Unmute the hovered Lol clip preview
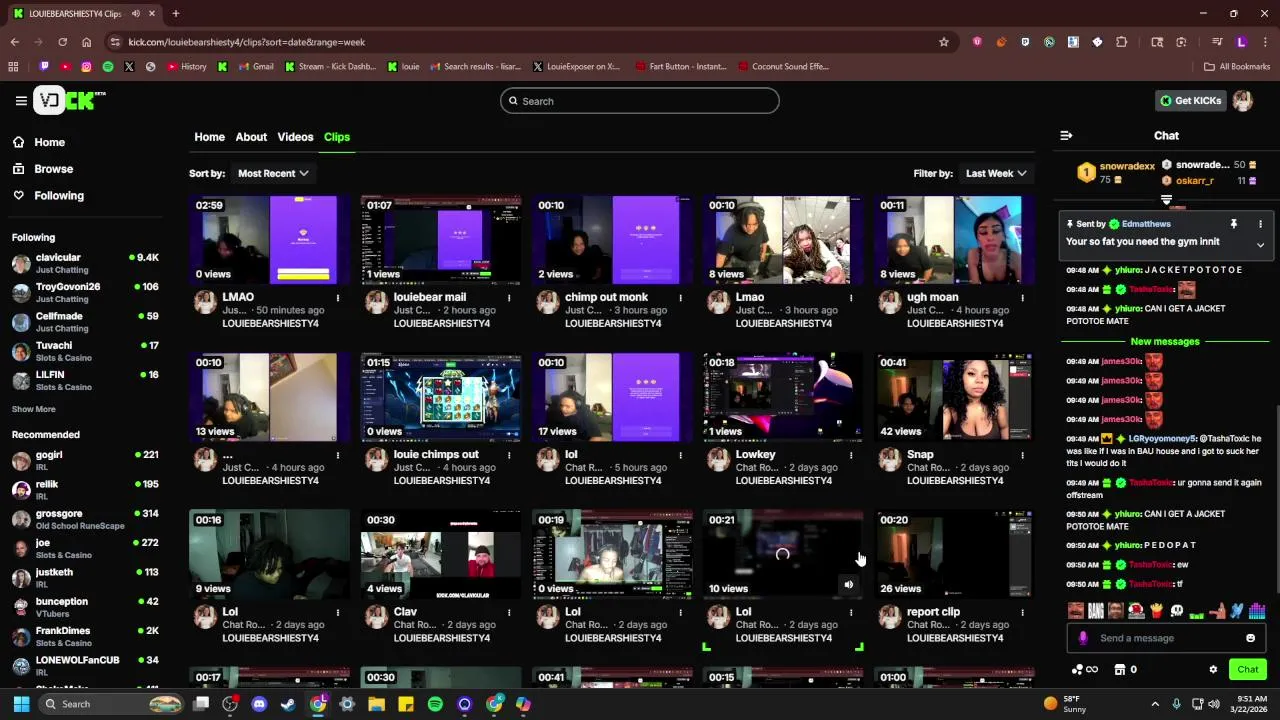The height and width of the screenshot is (720, 1280). 848,586
